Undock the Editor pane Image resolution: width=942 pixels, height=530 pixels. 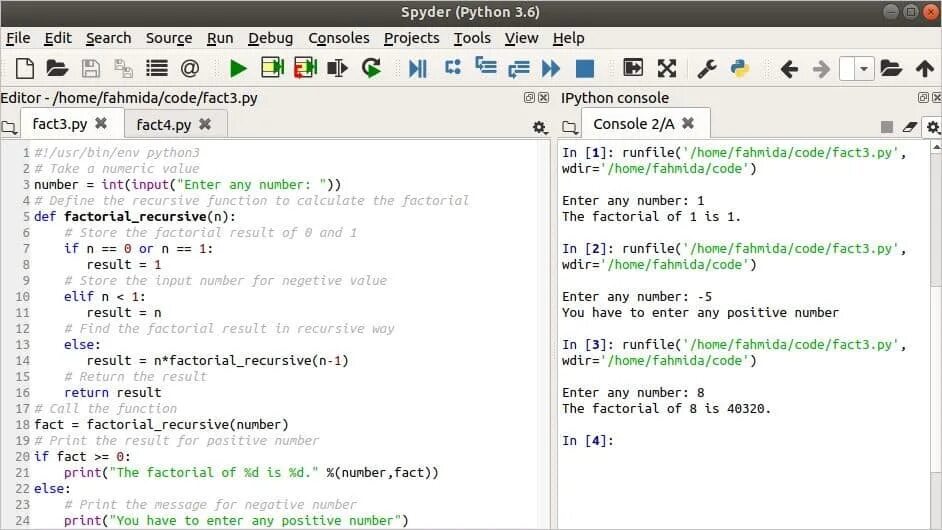click(529, 97)
